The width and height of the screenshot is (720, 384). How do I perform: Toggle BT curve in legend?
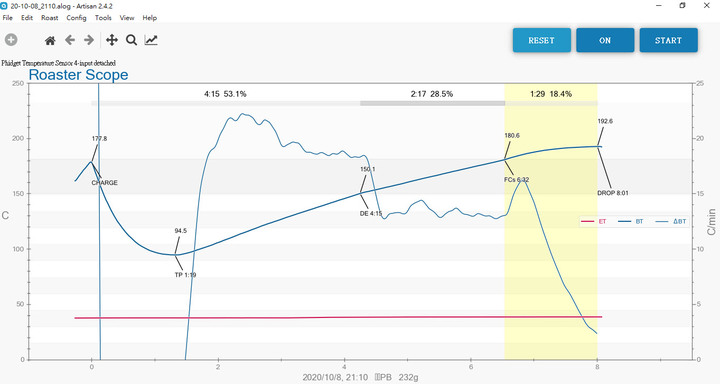coord(631,221)
